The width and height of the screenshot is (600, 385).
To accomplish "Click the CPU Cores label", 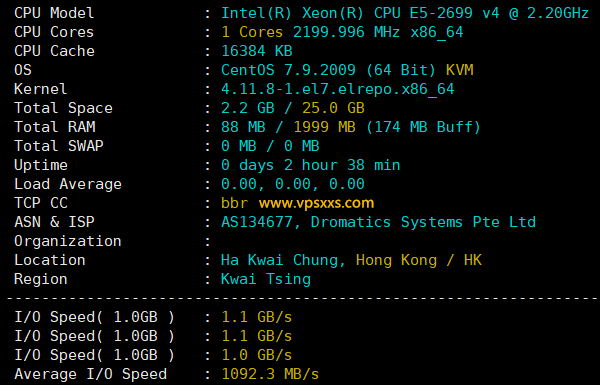I will [54, 32].
